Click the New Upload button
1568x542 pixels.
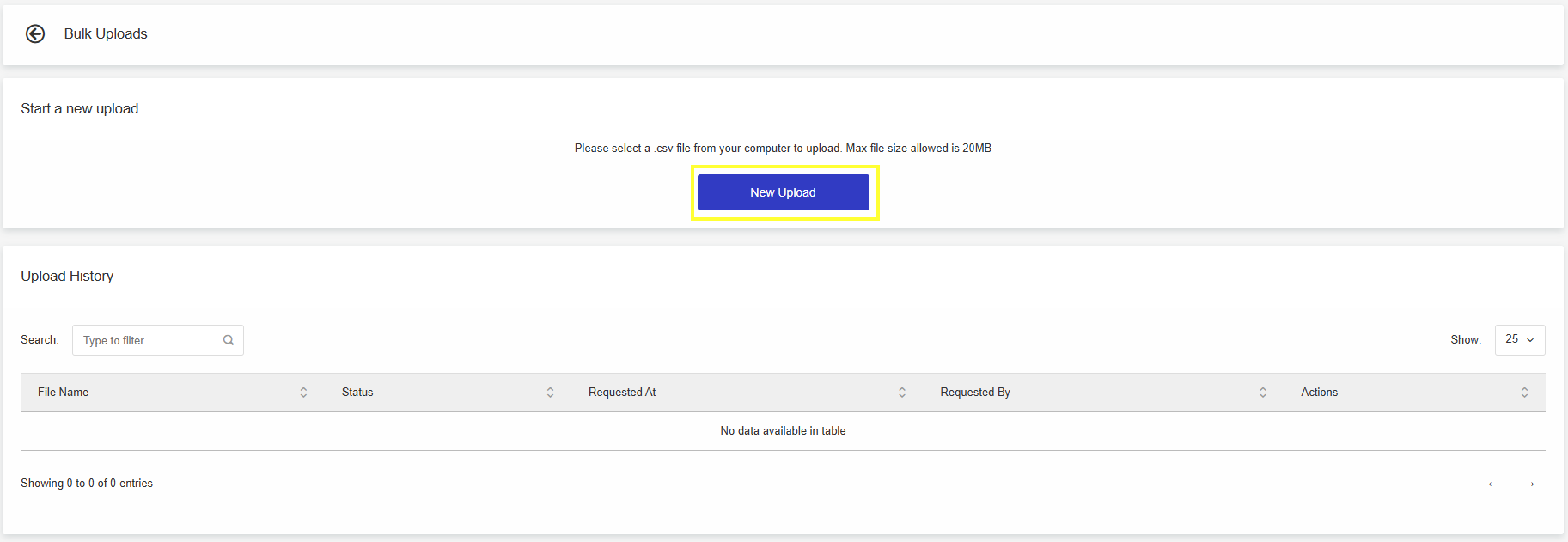tap(783, 192)
